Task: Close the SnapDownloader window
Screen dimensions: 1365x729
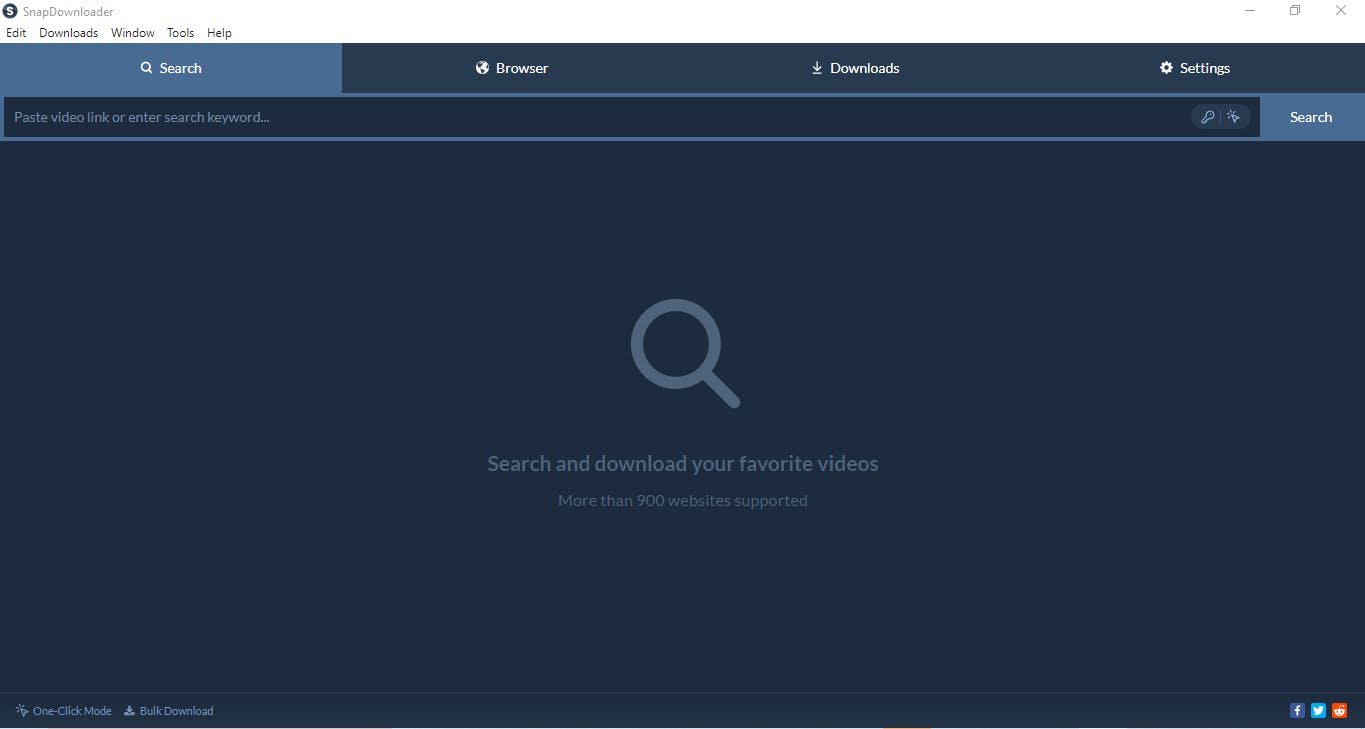Action: 1341,11
